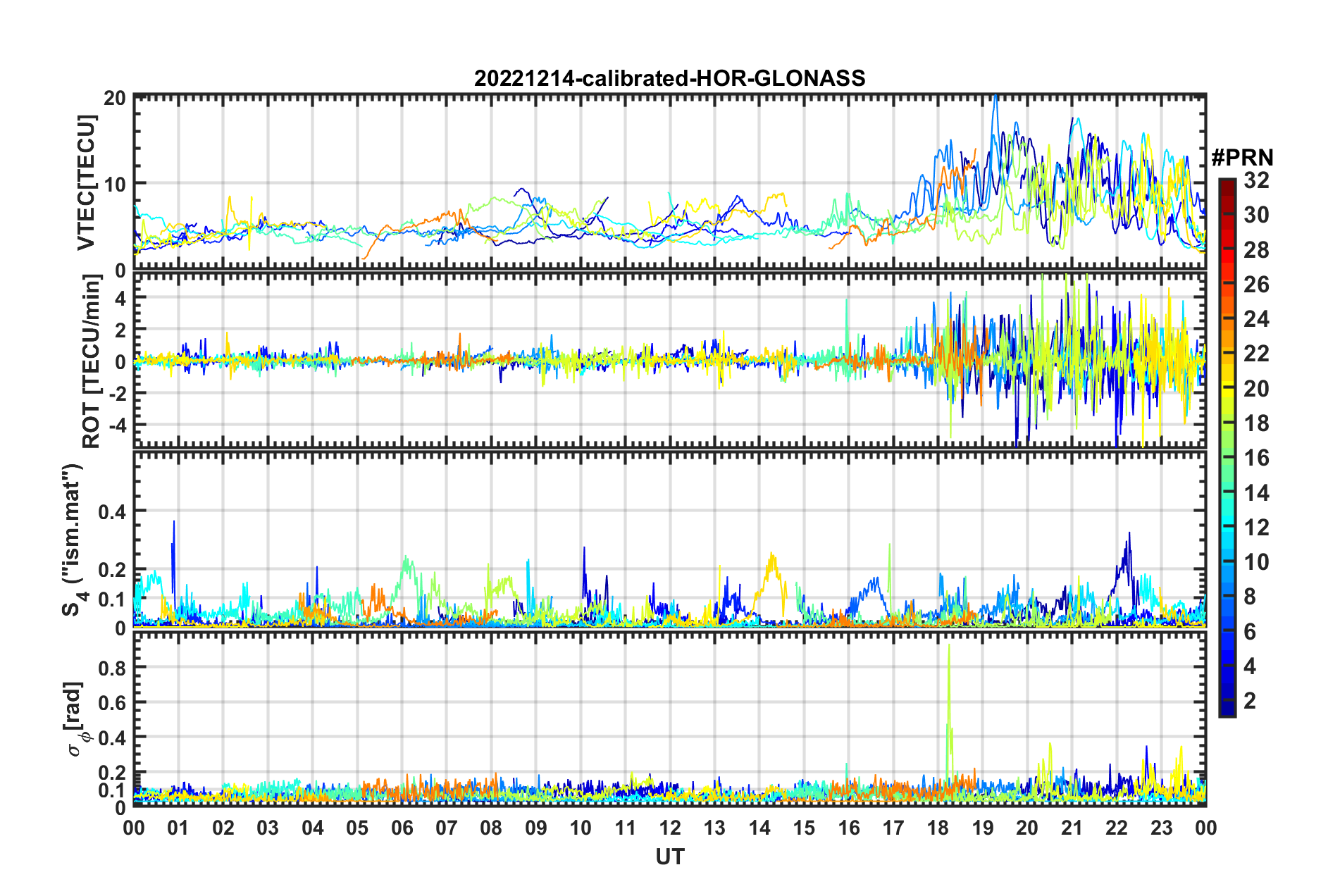Click colorbar tick label 12
The height and width of the screenshot is (896, 1340).
(1256, 527)
